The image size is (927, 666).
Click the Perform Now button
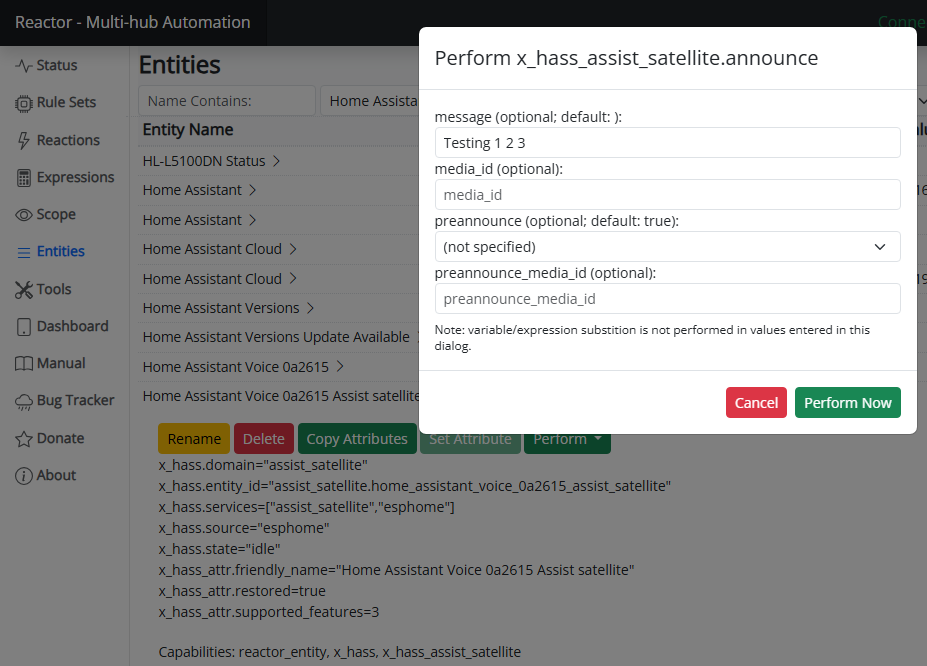(847, 402)
